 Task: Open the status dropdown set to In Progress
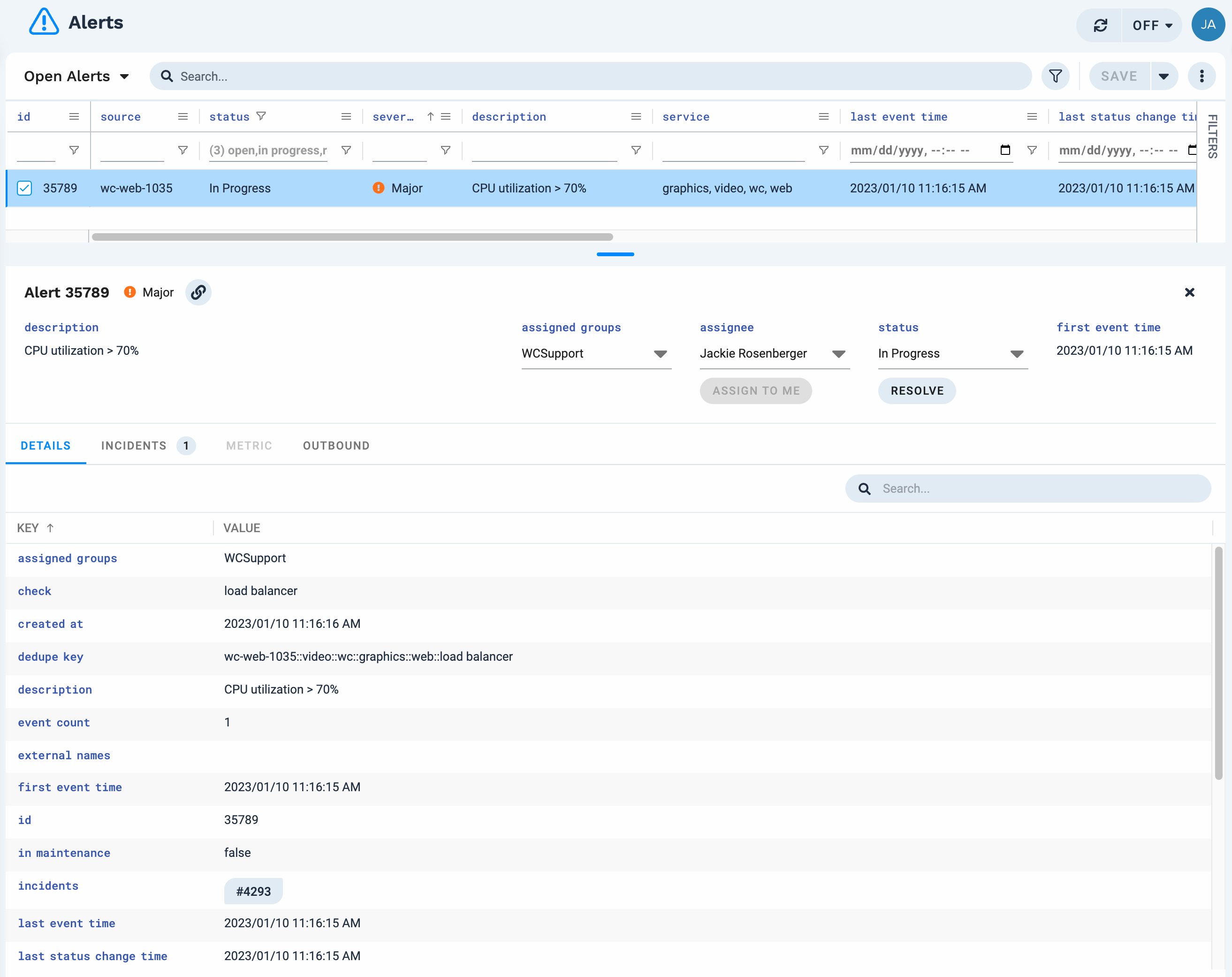pos(1017,353)
